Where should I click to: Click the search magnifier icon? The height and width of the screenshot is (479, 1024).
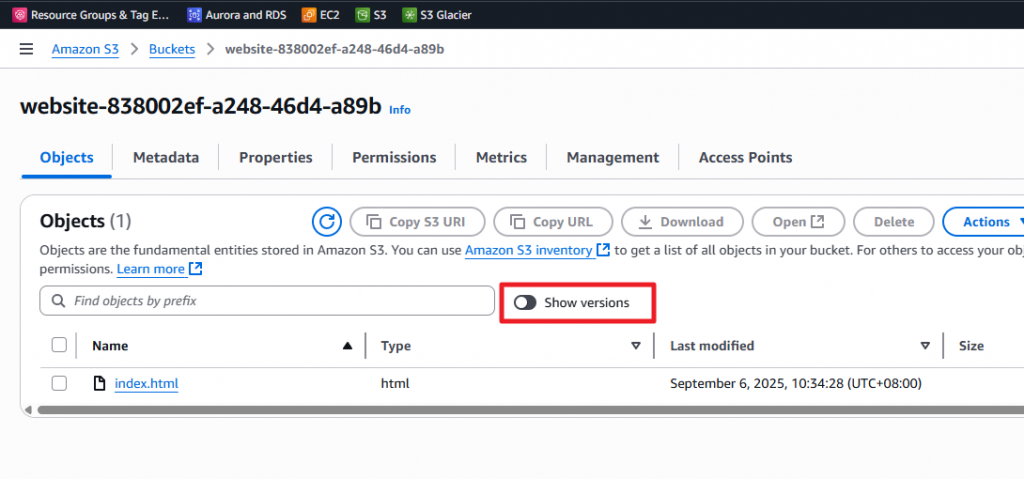click(x=58, y=301)
